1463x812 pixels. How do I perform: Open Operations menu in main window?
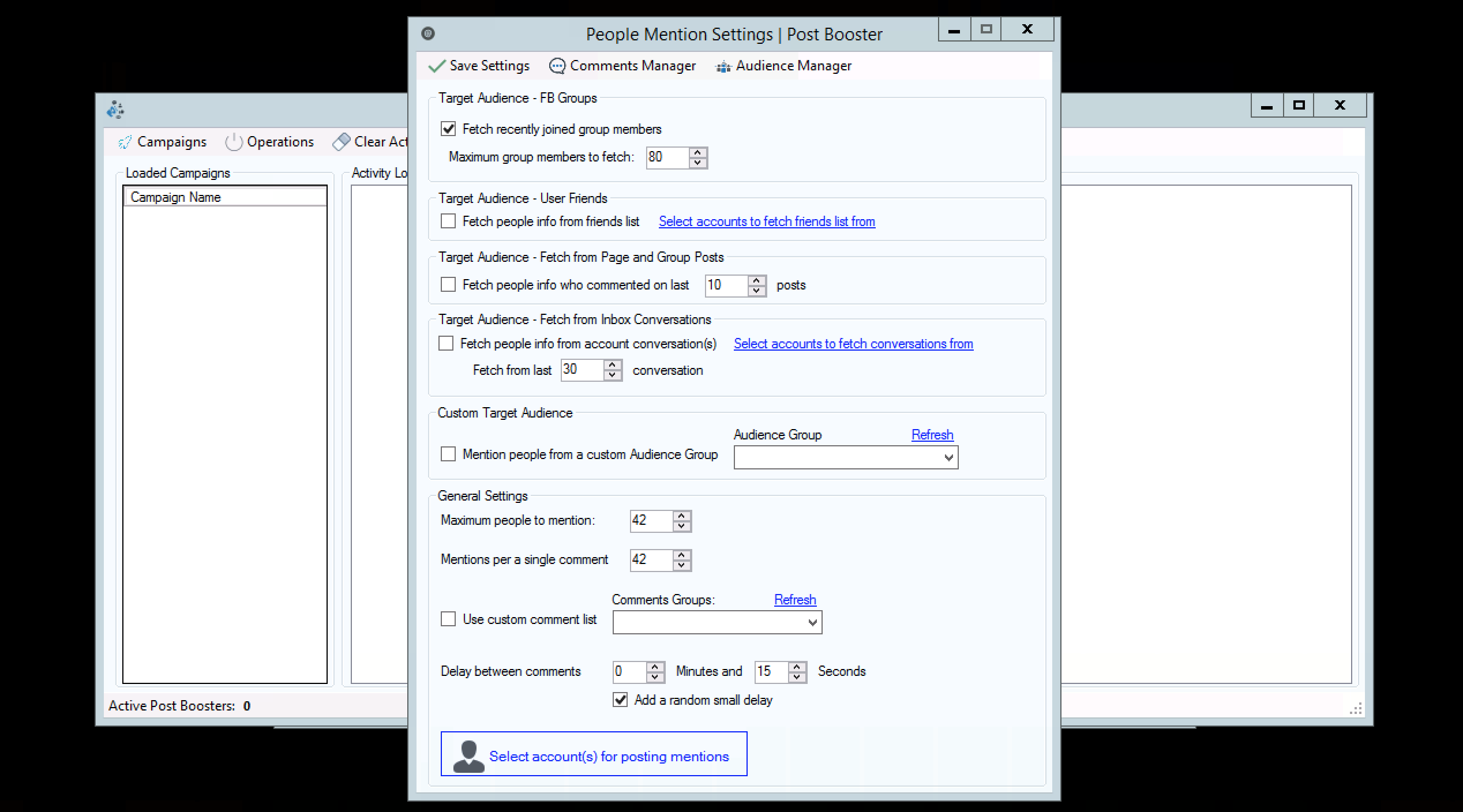pyautogui.click(x=269, y=142)
